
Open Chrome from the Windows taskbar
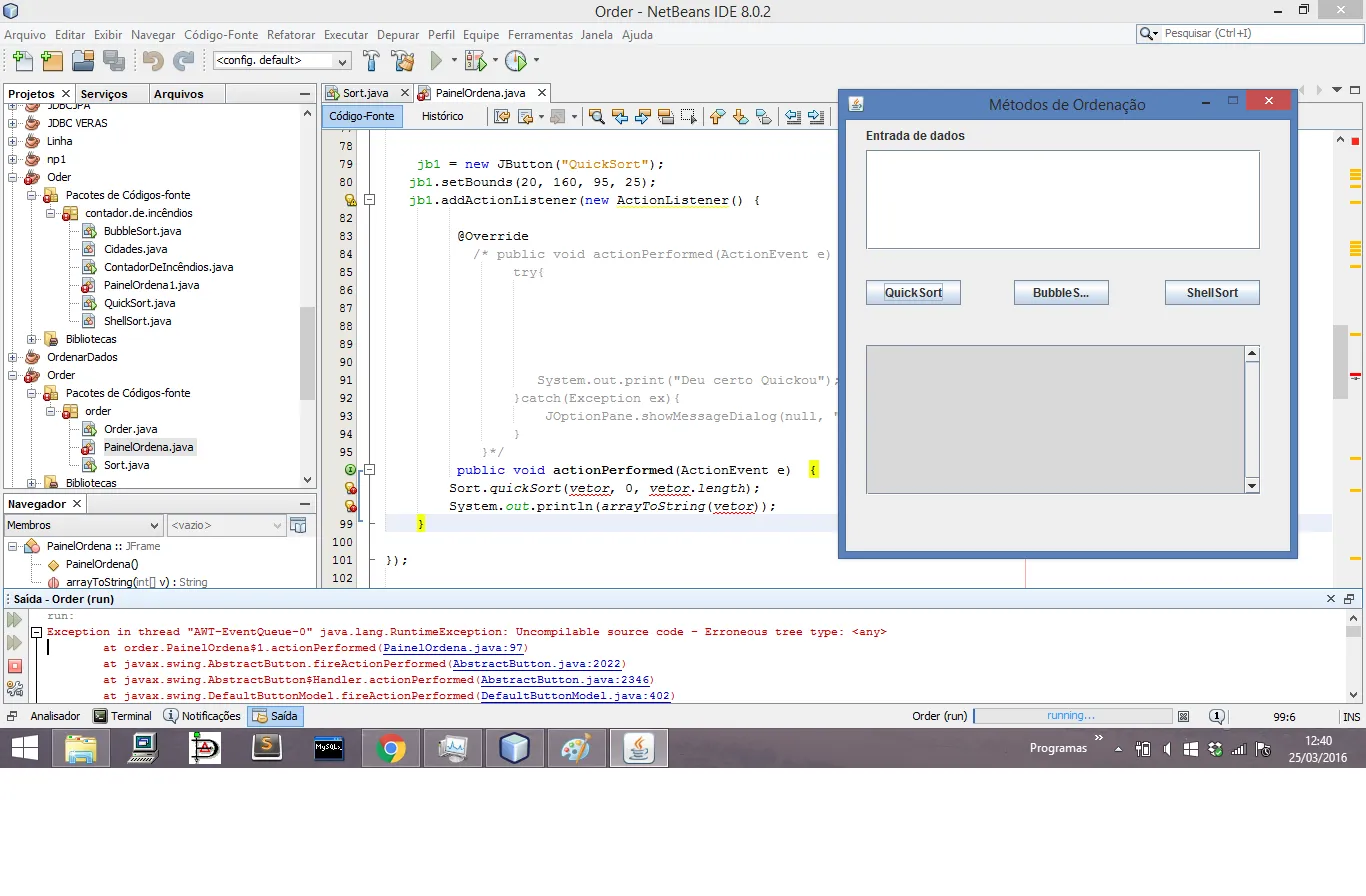point(390,748)
